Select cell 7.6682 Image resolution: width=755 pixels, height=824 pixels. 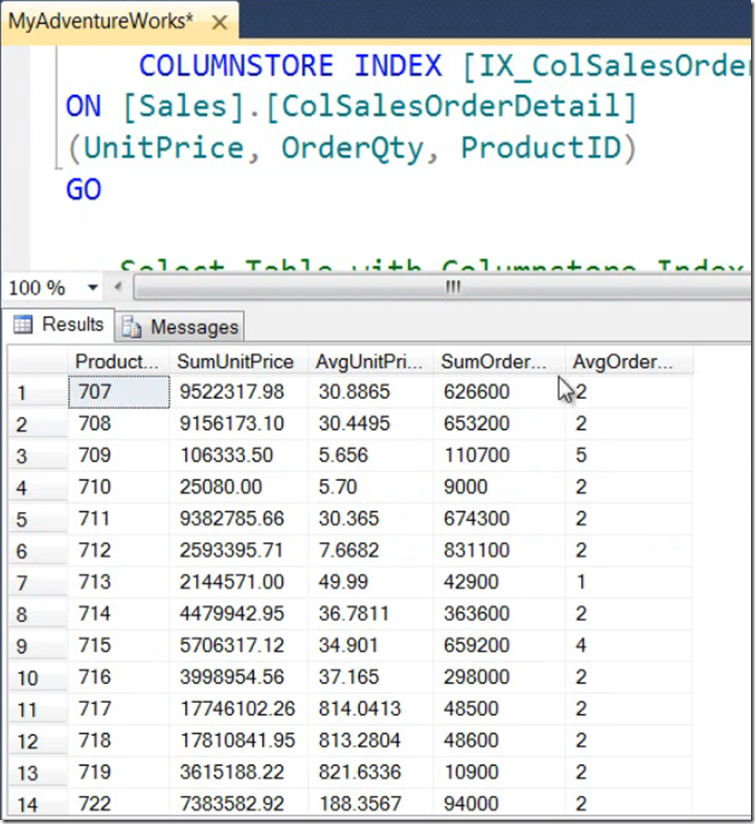click(371, 550)
